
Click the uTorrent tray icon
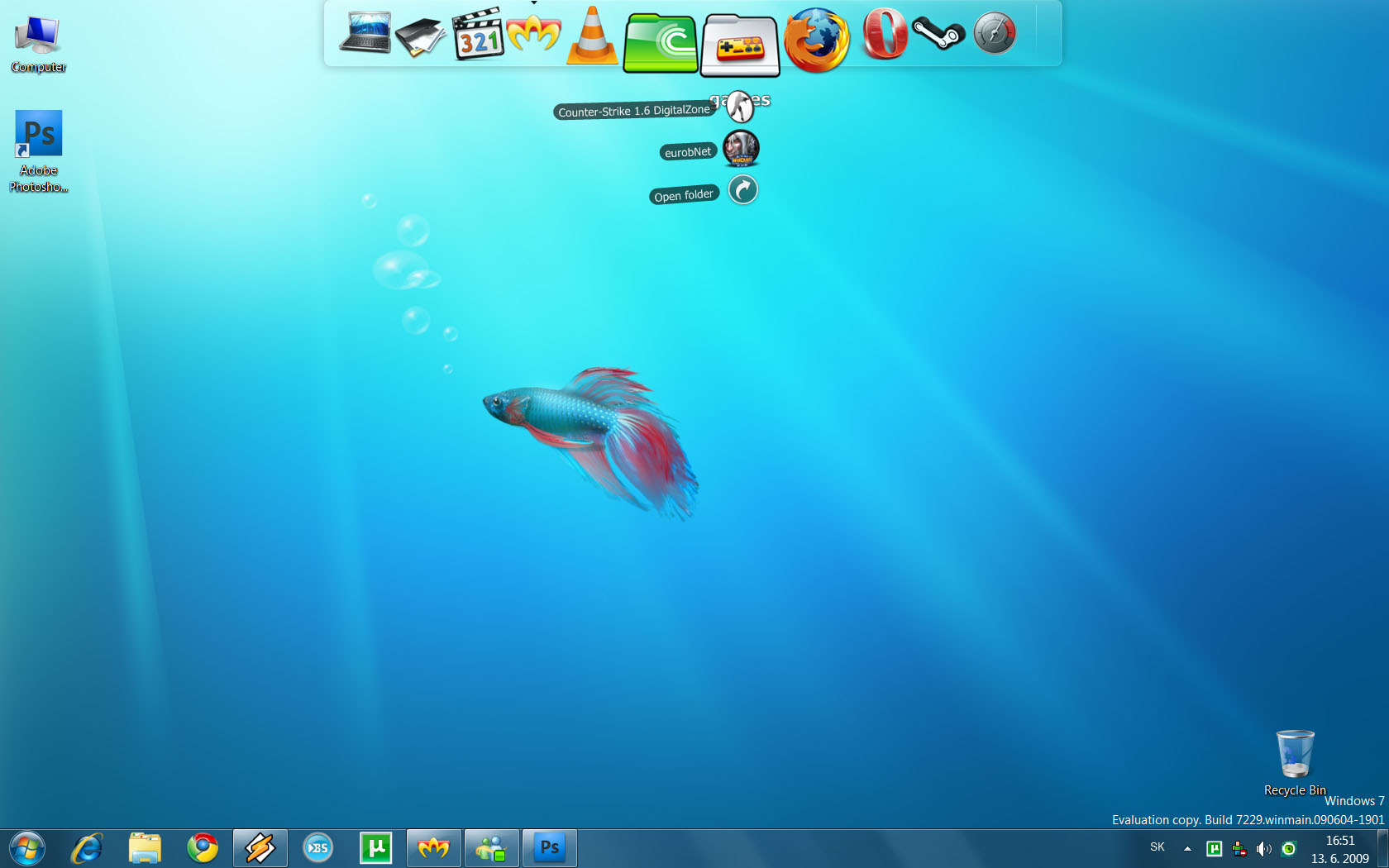tap(1215, 848)
